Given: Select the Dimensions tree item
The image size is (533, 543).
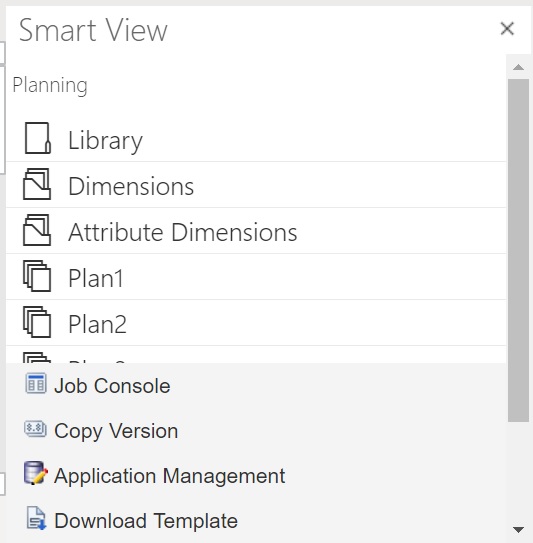Looking at the screenshot, I should pyautogui.click(x=256, y=185).
